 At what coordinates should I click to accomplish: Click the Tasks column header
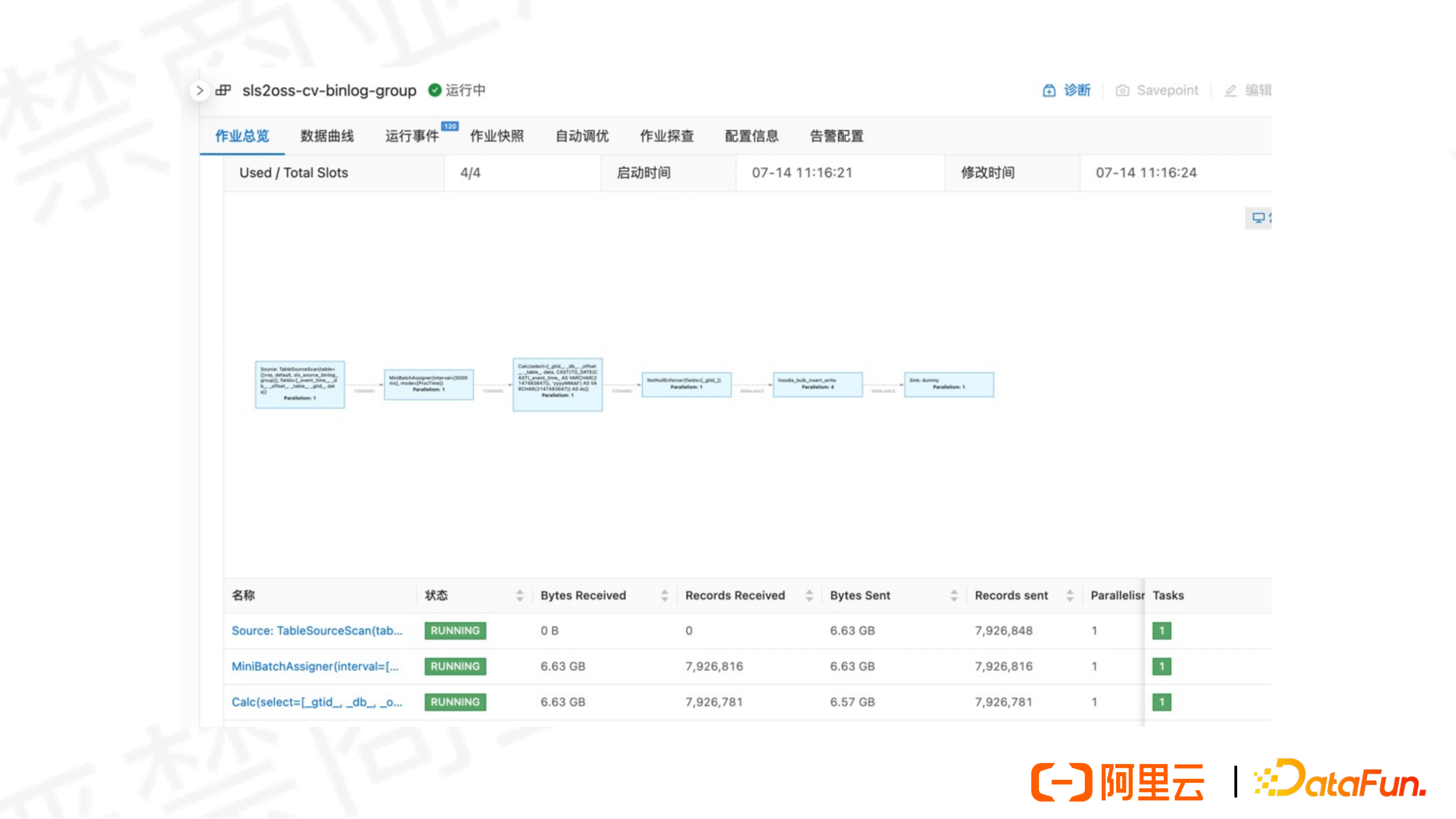(1168, 595)
